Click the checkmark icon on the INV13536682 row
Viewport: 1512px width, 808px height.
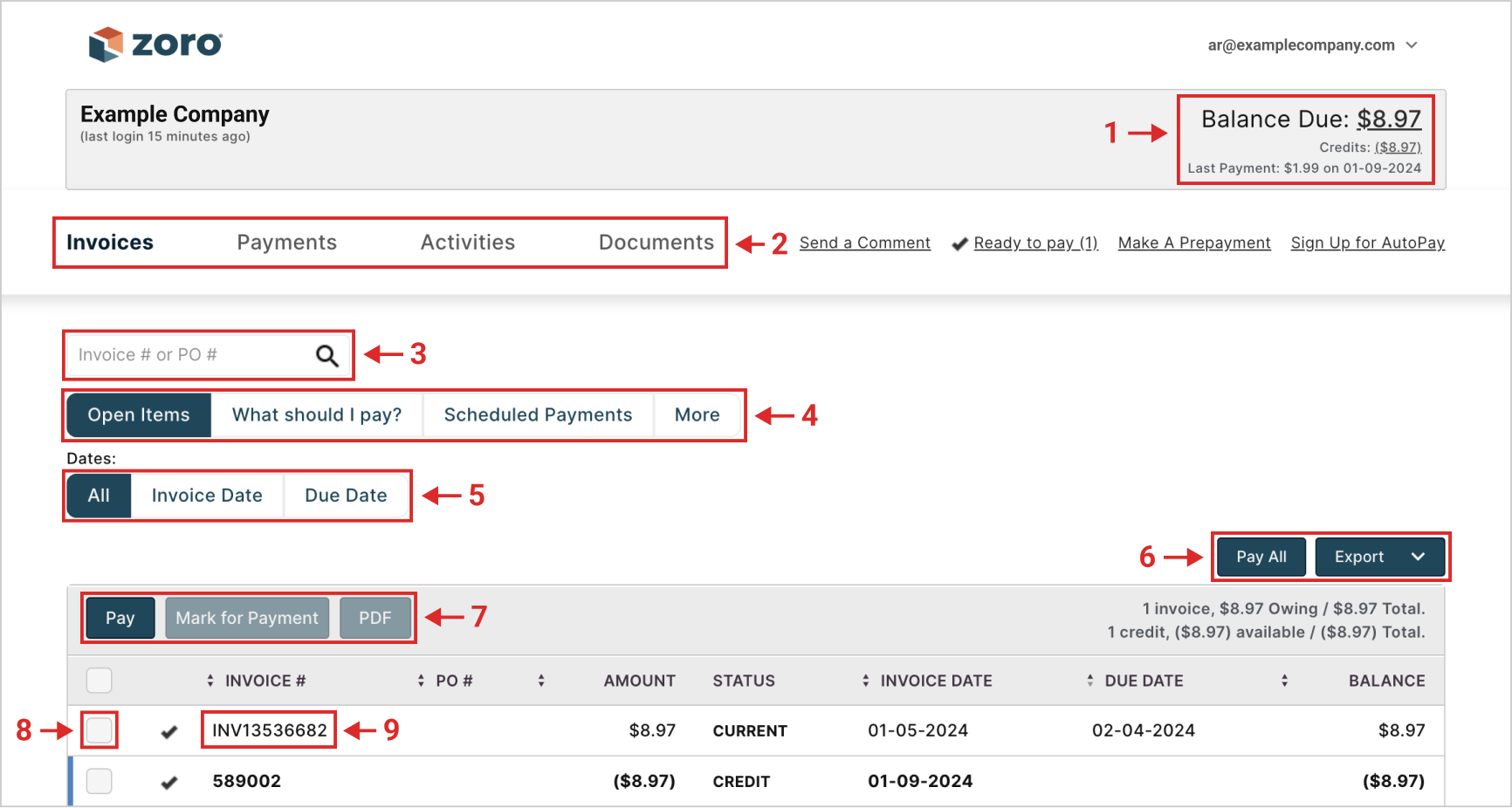[169, 731]
